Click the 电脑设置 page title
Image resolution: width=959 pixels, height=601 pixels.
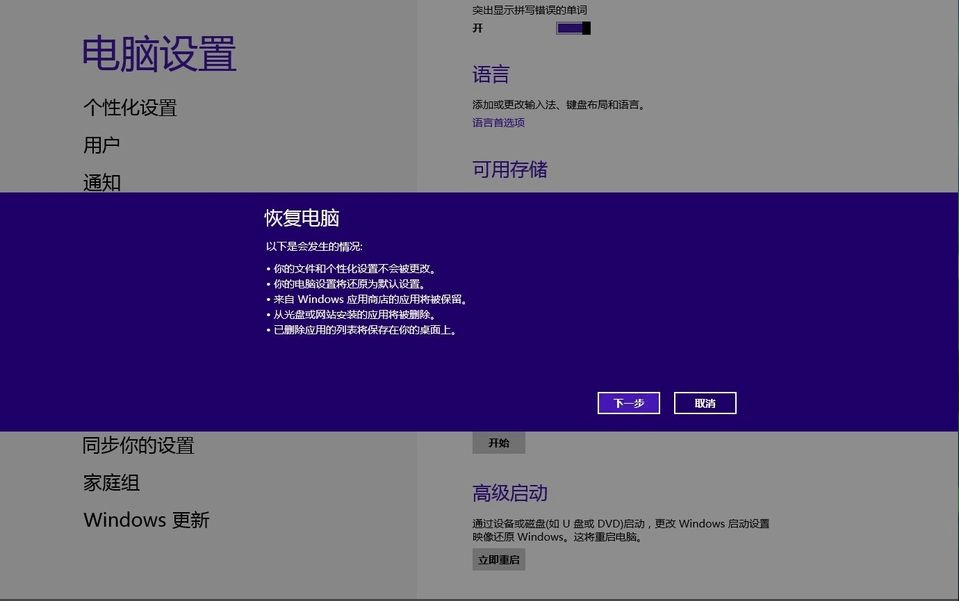[159, 54]
